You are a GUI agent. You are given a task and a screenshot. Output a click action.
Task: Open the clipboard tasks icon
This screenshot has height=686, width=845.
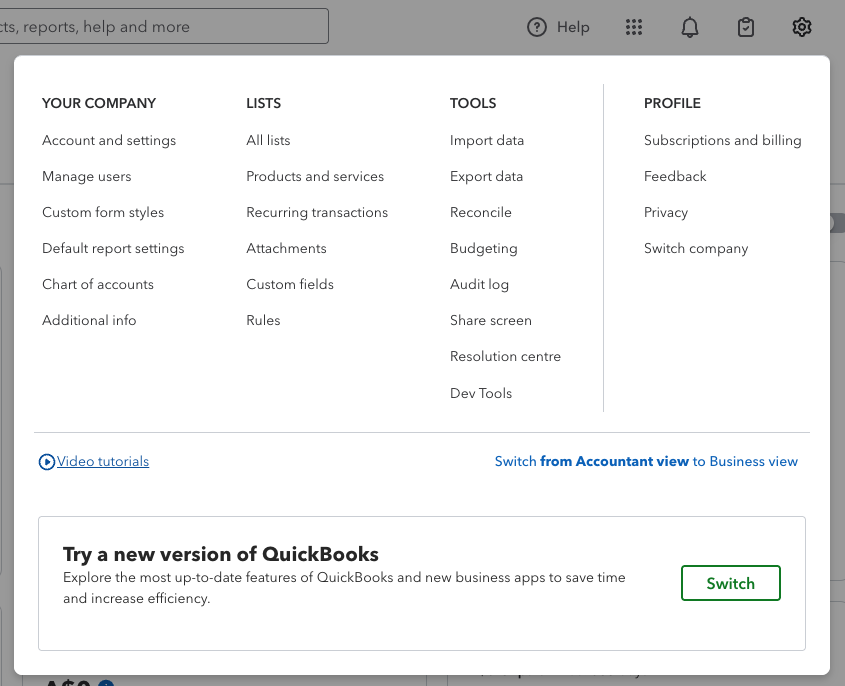746,27
